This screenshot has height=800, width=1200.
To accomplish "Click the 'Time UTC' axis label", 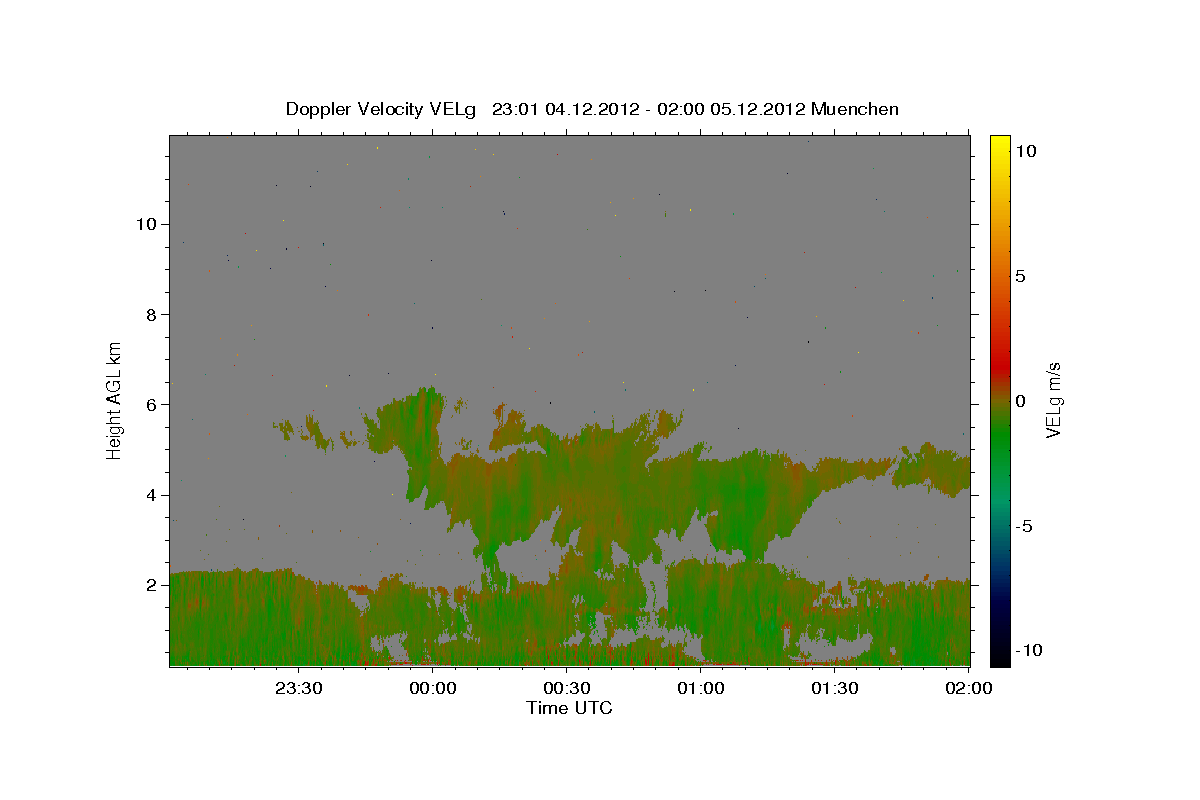I will [569, 708].
